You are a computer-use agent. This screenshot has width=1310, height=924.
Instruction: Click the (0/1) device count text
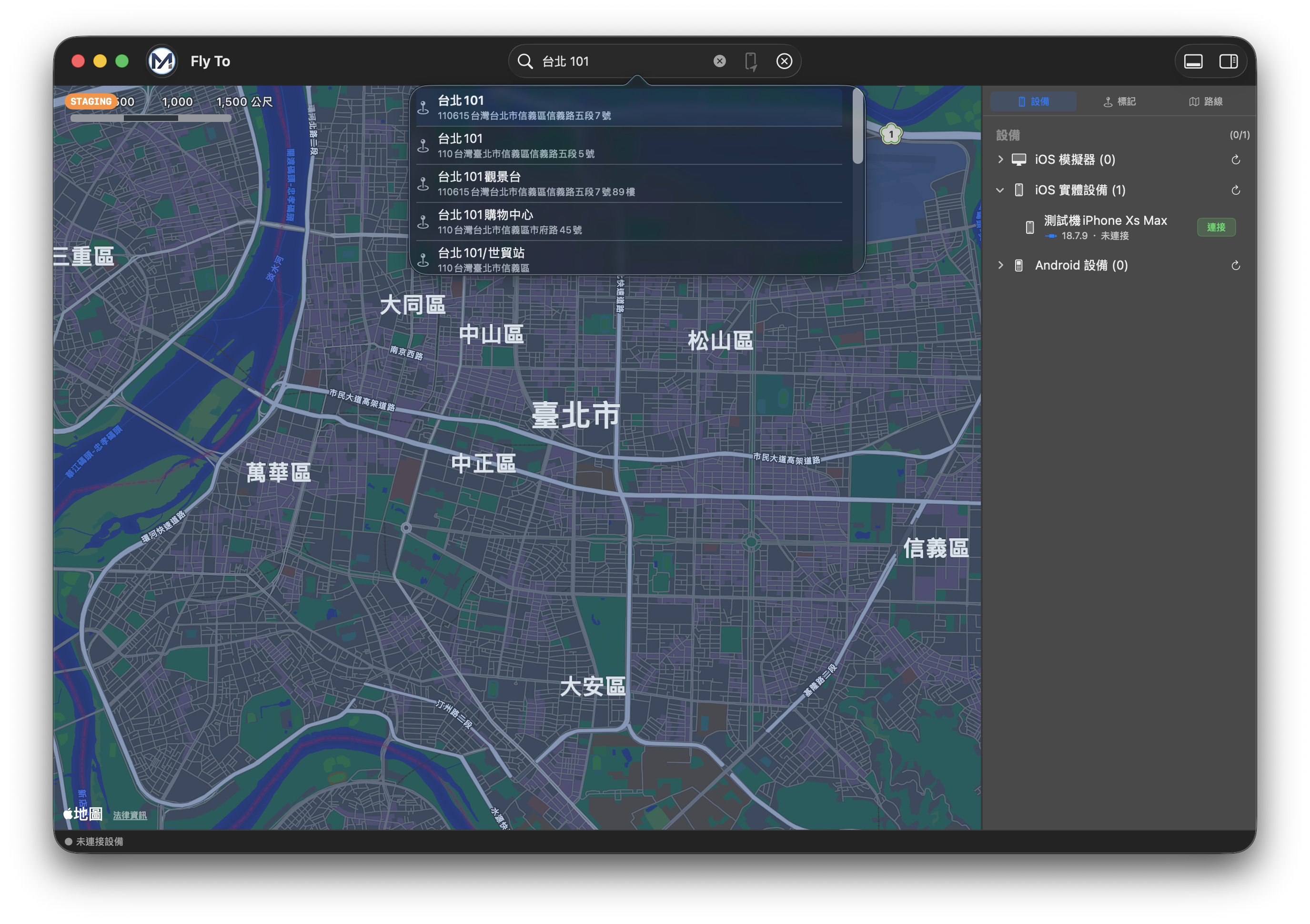point(1239,135)
